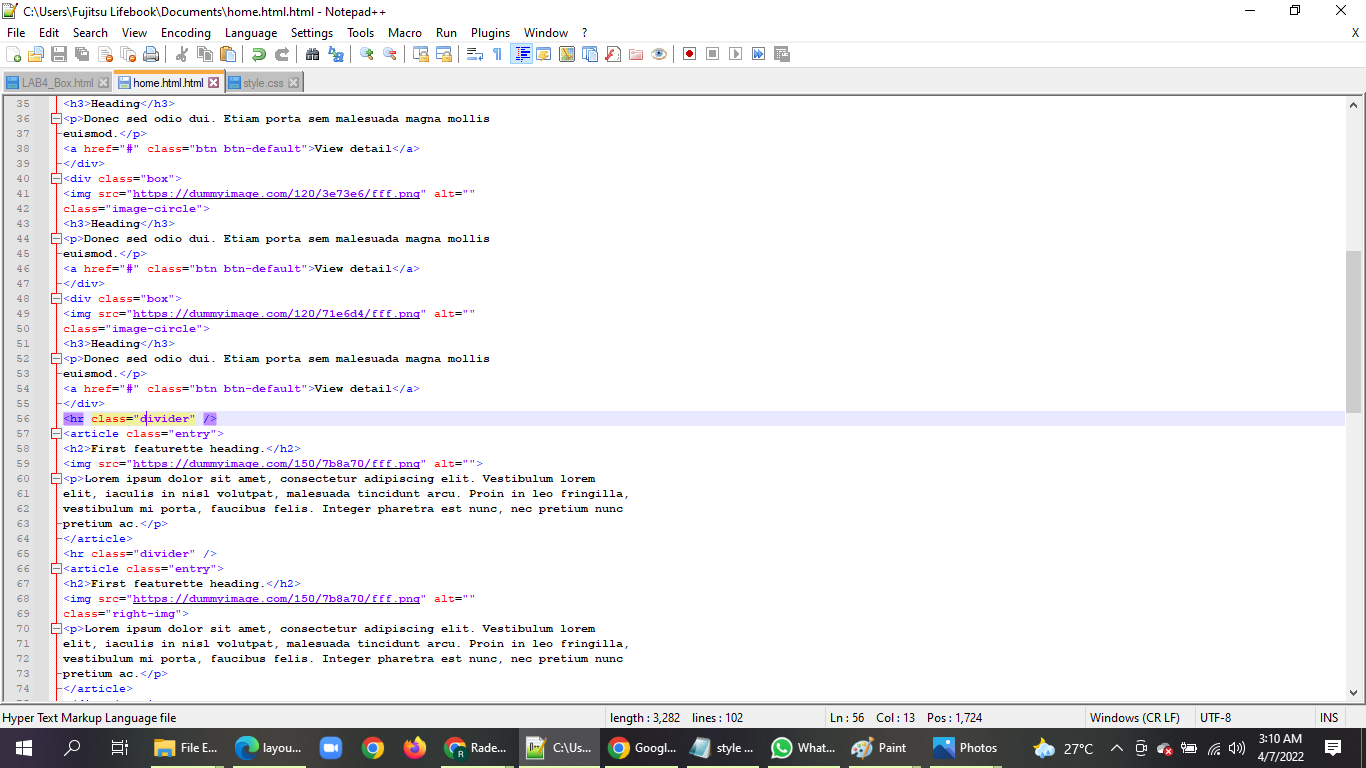Print the document using printer icon
Screen dimensions: 1366x768
[x=152, y=55]
